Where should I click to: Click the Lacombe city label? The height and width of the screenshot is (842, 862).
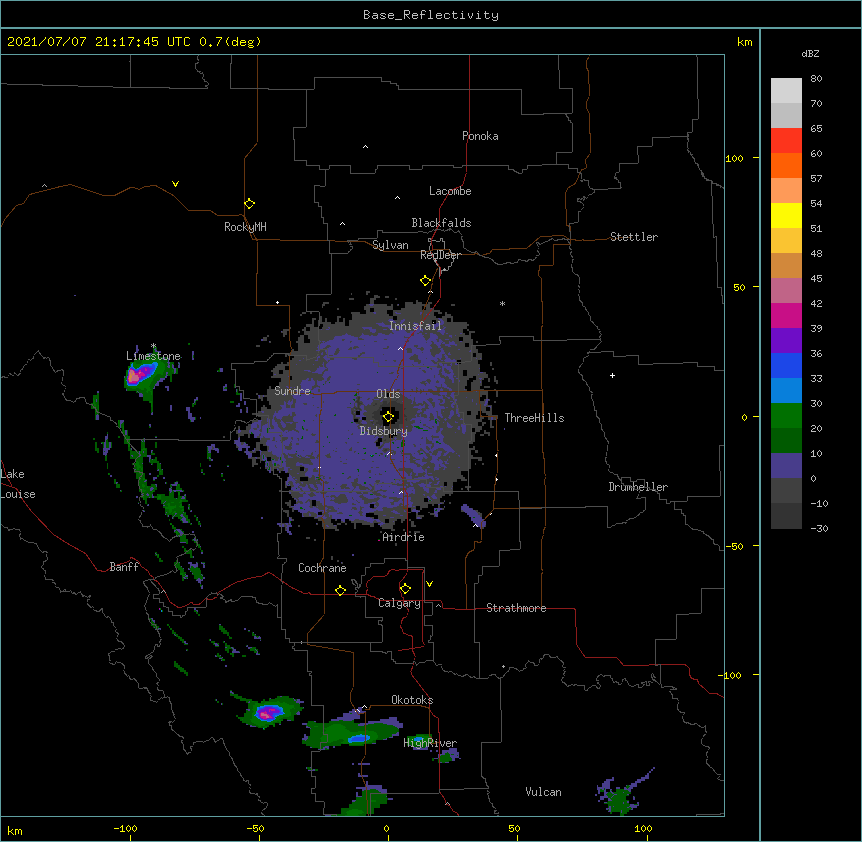click(x=450, y=191)
